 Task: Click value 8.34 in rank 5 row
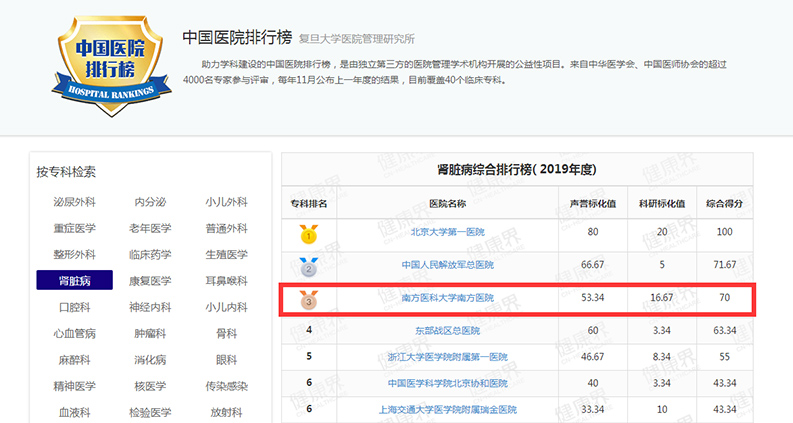click(662, 357)
